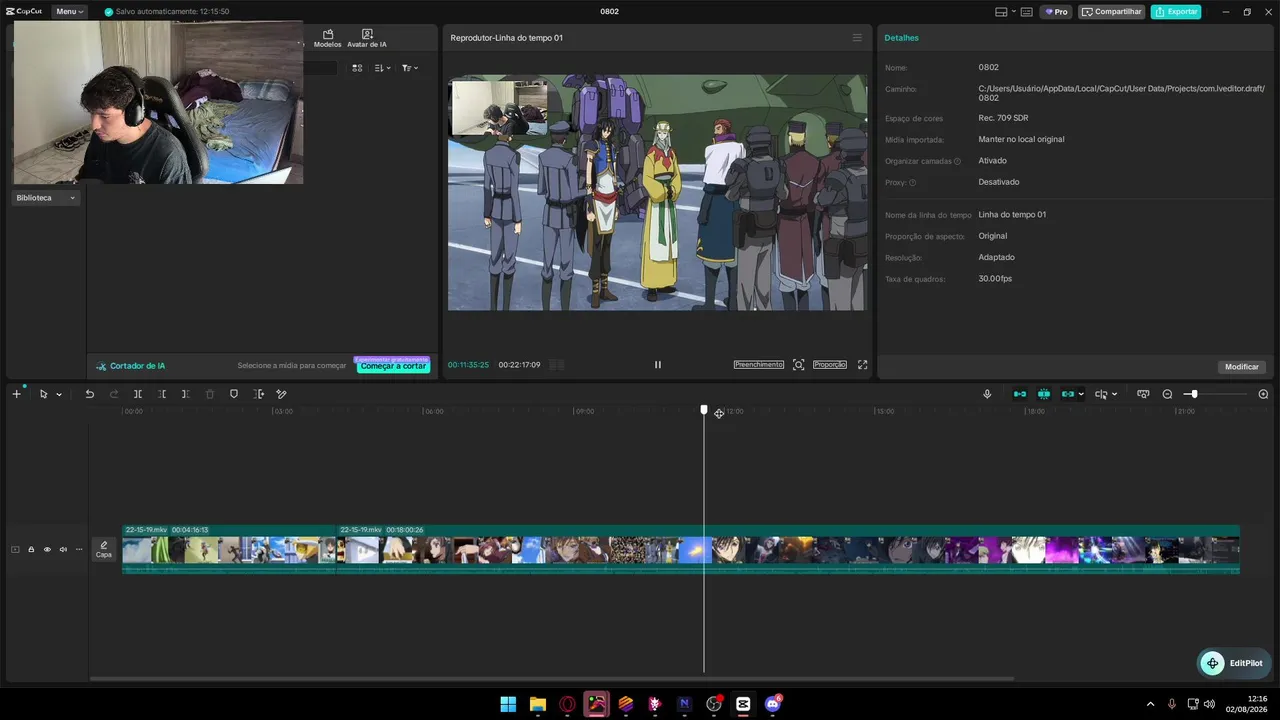Toggle auto snapping on the timeline

click(x=1044, y=394)
